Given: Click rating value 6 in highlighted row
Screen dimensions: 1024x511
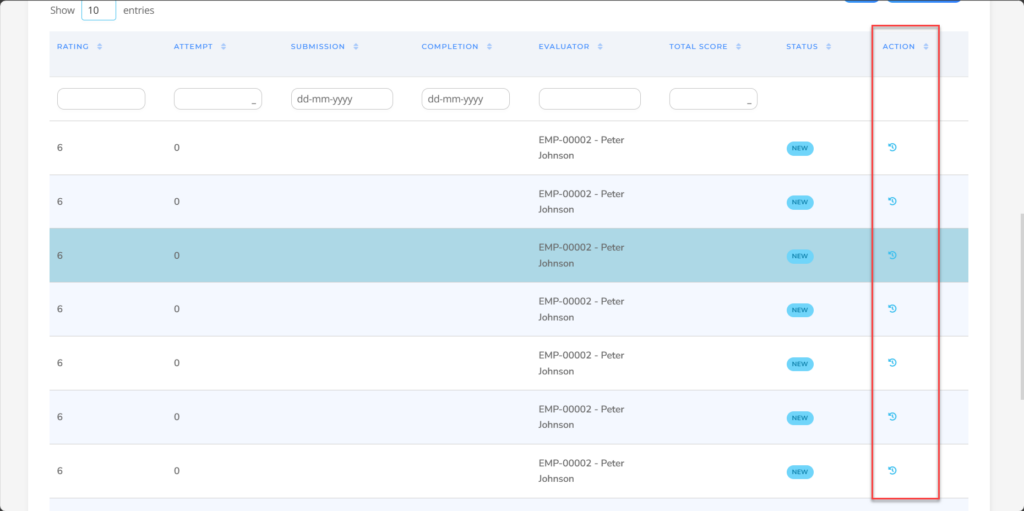Looking at the screenshot, I should coord(59,256).
